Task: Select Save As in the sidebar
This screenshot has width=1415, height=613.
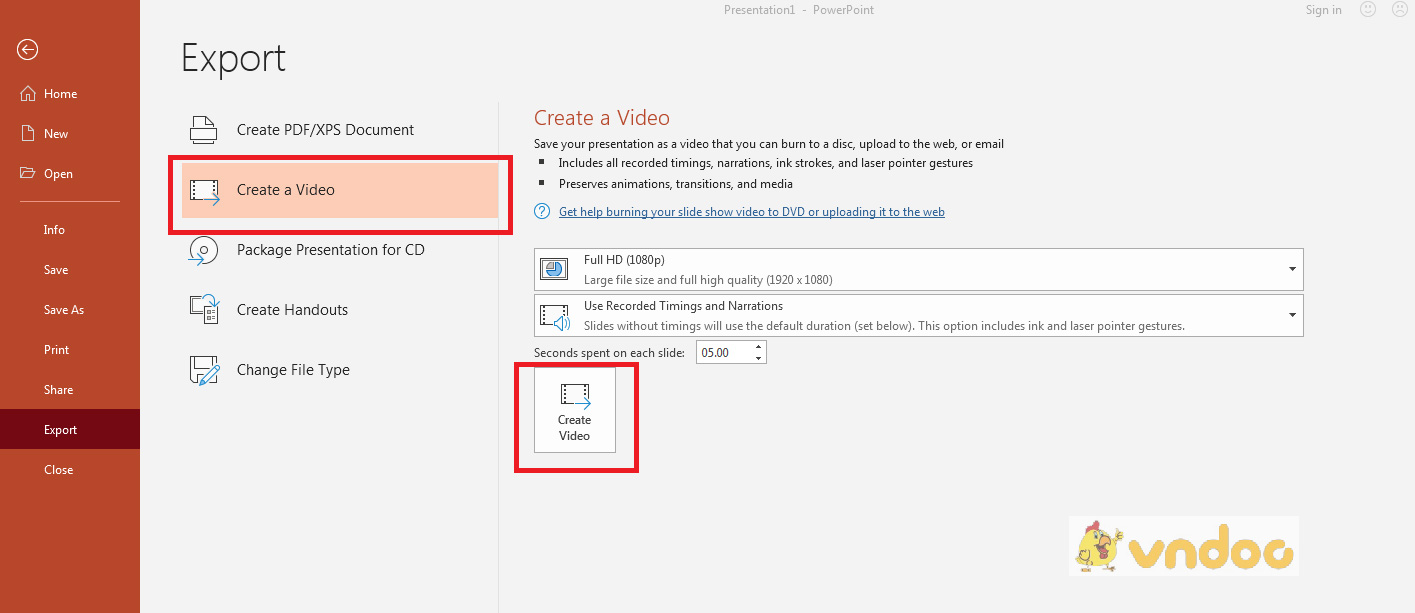Action: tap(64, 310)
